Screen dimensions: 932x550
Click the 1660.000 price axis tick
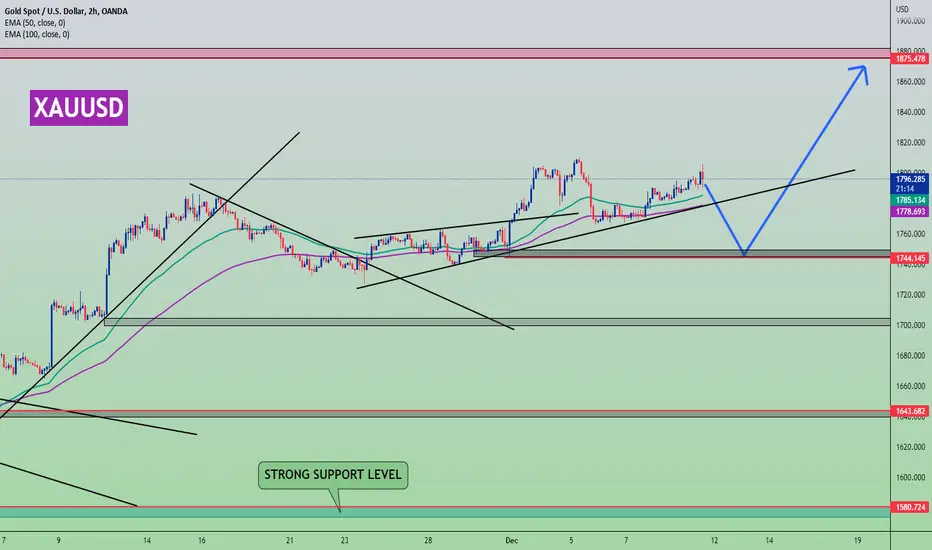pos(911,386)
